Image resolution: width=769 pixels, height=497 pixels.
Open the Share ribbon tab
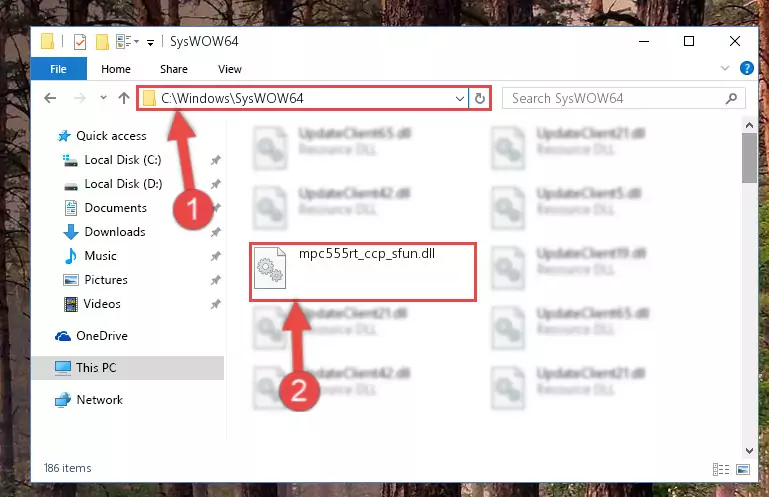pos(174,69)
